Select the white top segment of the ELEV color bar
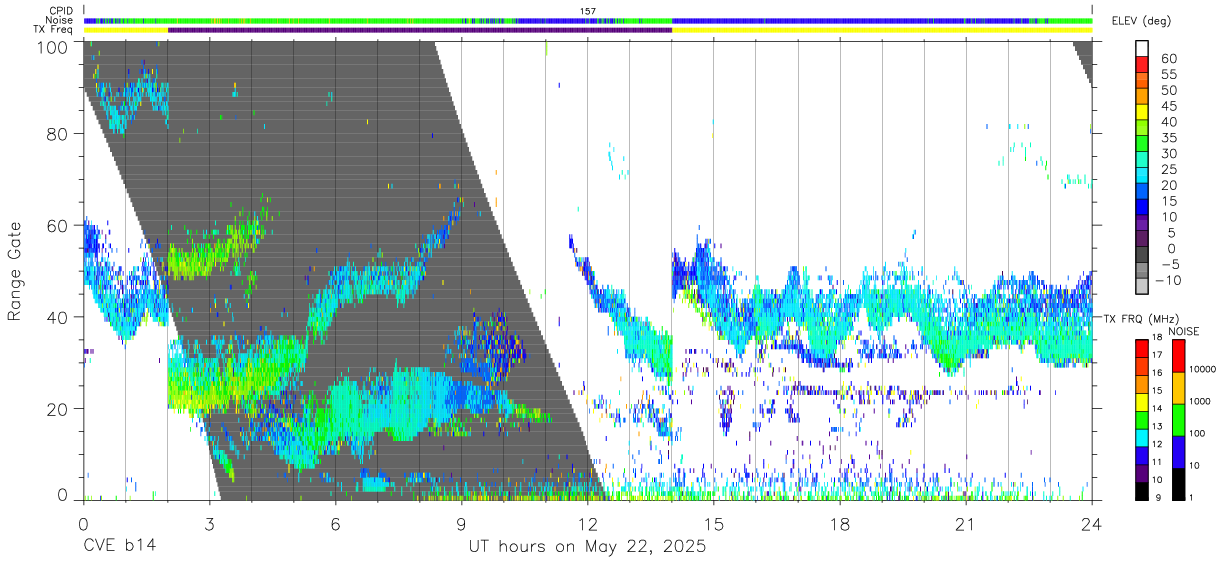Viewport: 1228px width, 567px height. (1141, 49)
